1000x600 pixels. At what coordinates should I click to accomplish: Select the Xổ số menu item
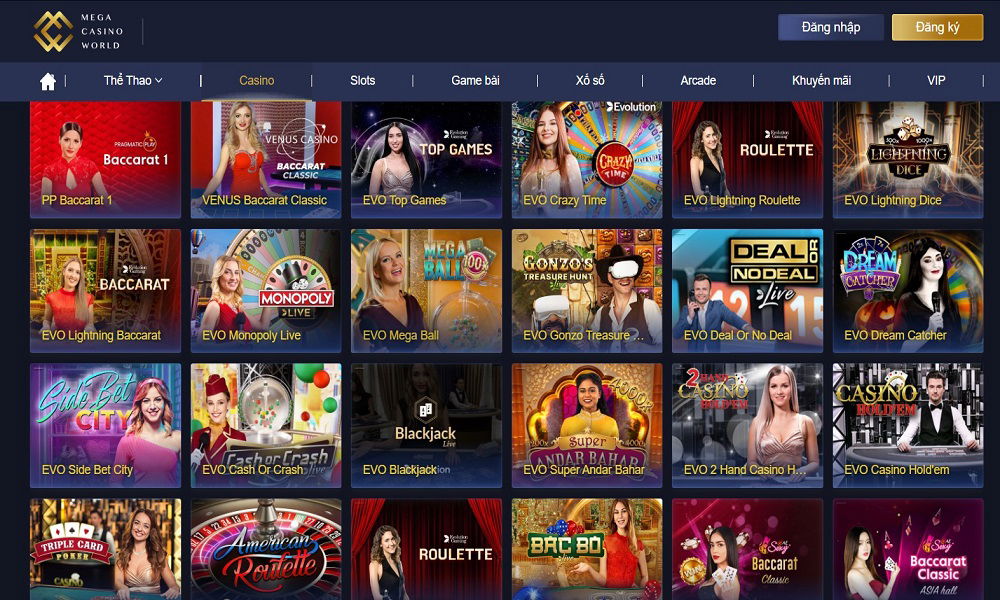coord(590,80)
